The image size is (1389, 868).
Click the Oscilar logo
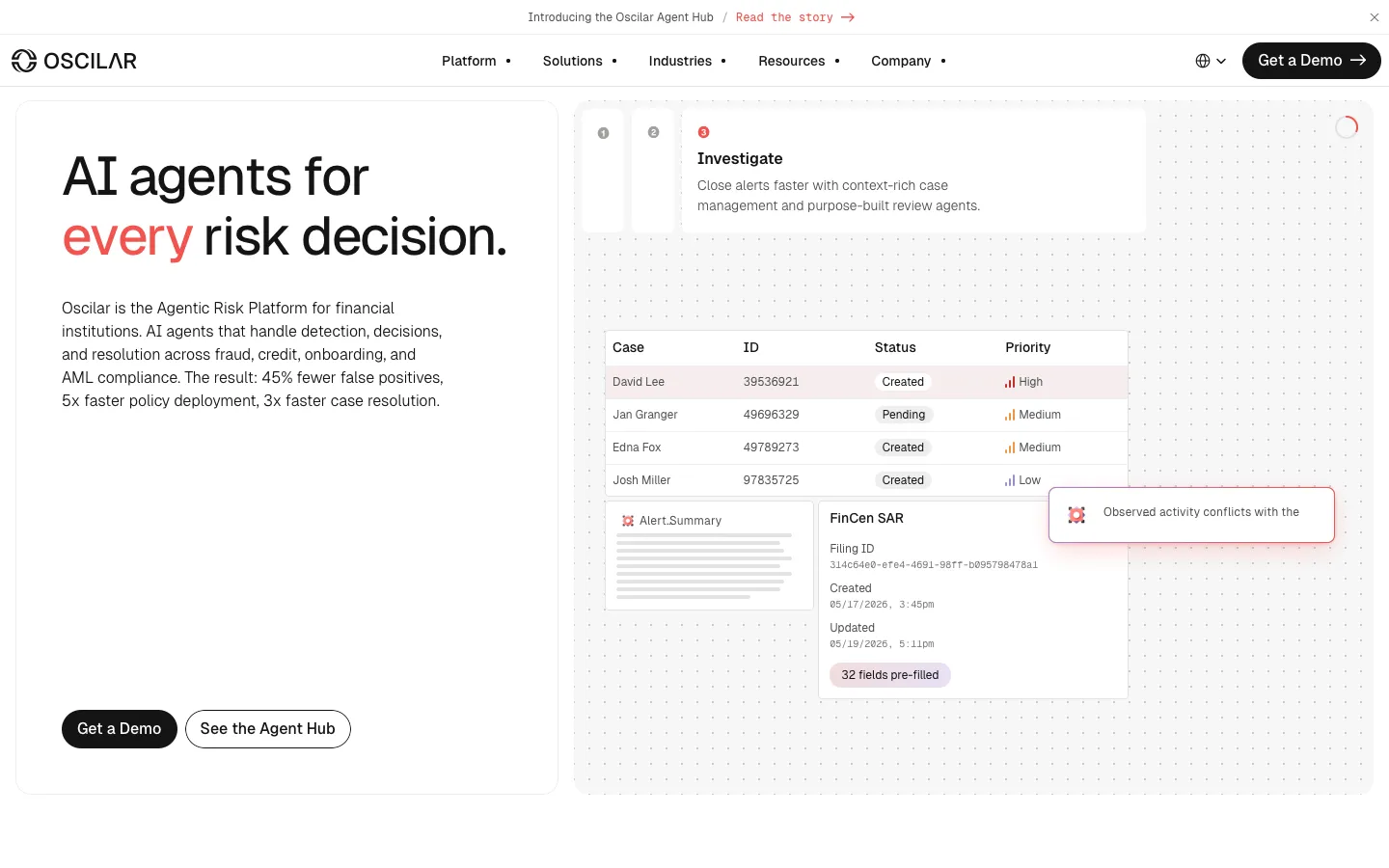pyautogui.click(x=74, y=61)
